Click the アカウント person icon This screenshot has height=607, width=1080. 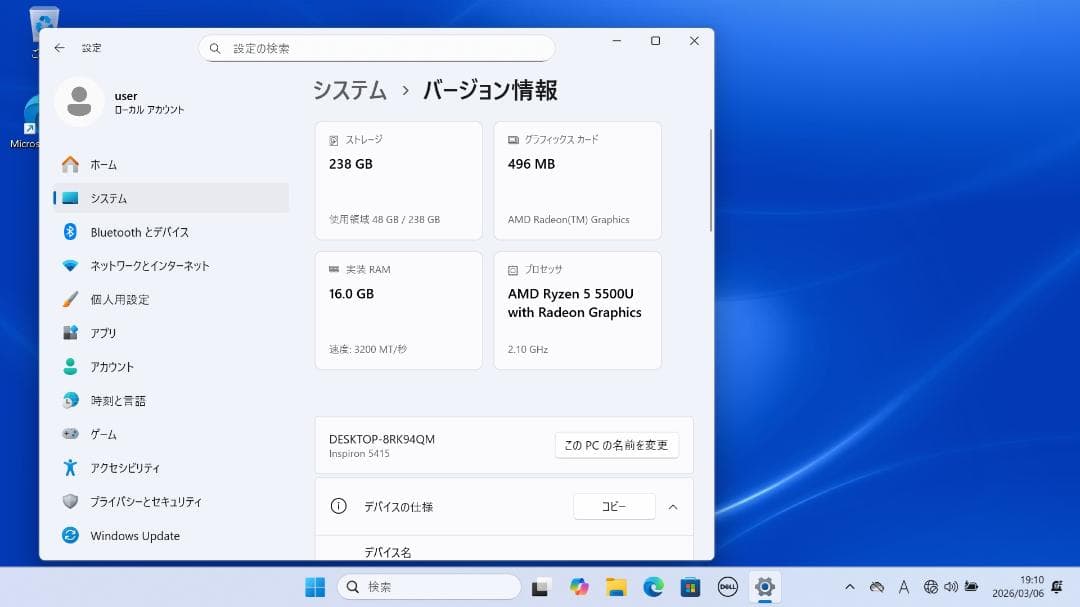(x=70, y=367)
